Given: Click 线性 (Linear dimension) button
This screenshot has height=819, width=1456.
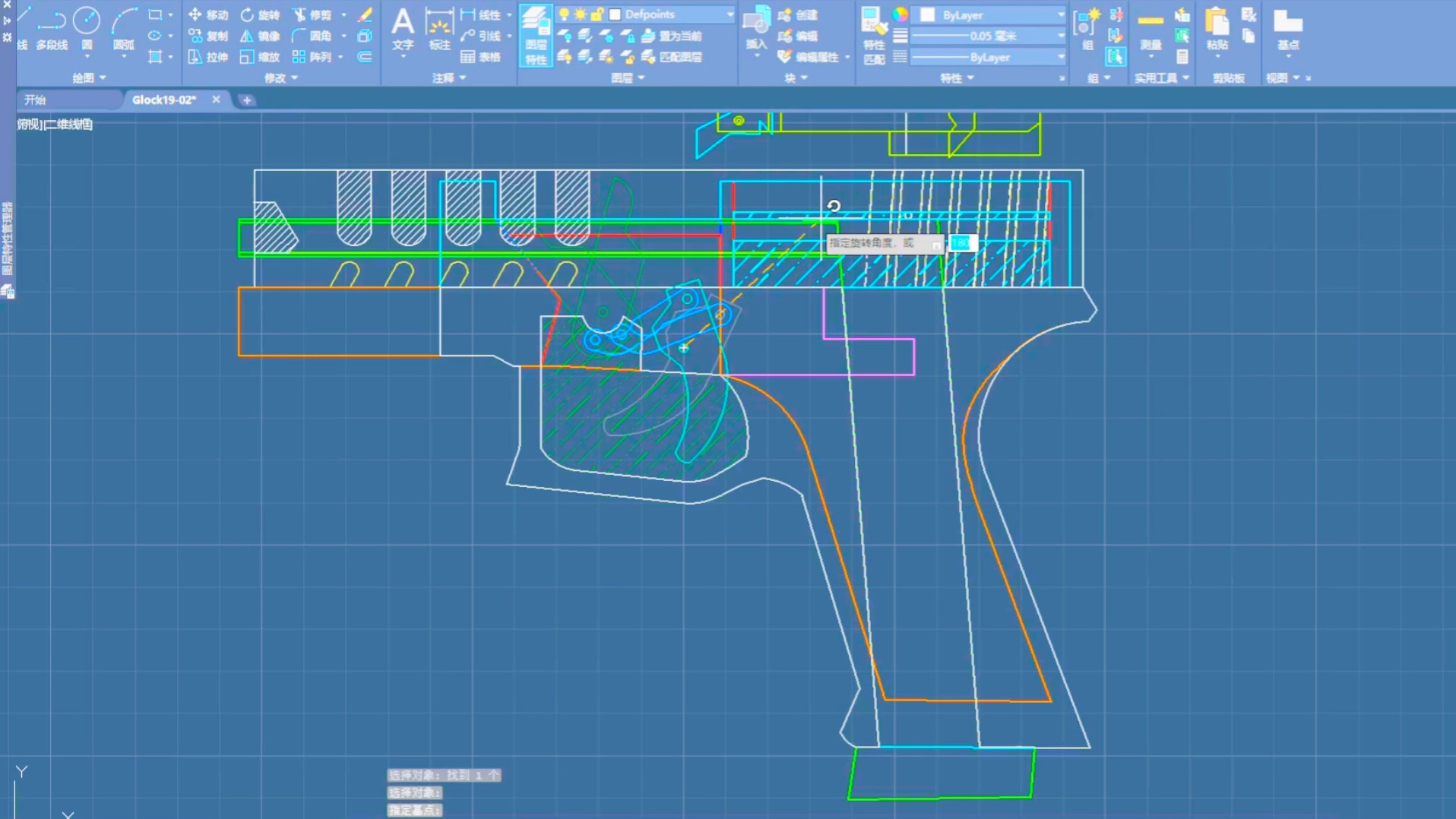Looking at the screenshot, I should tap(481, 14).
